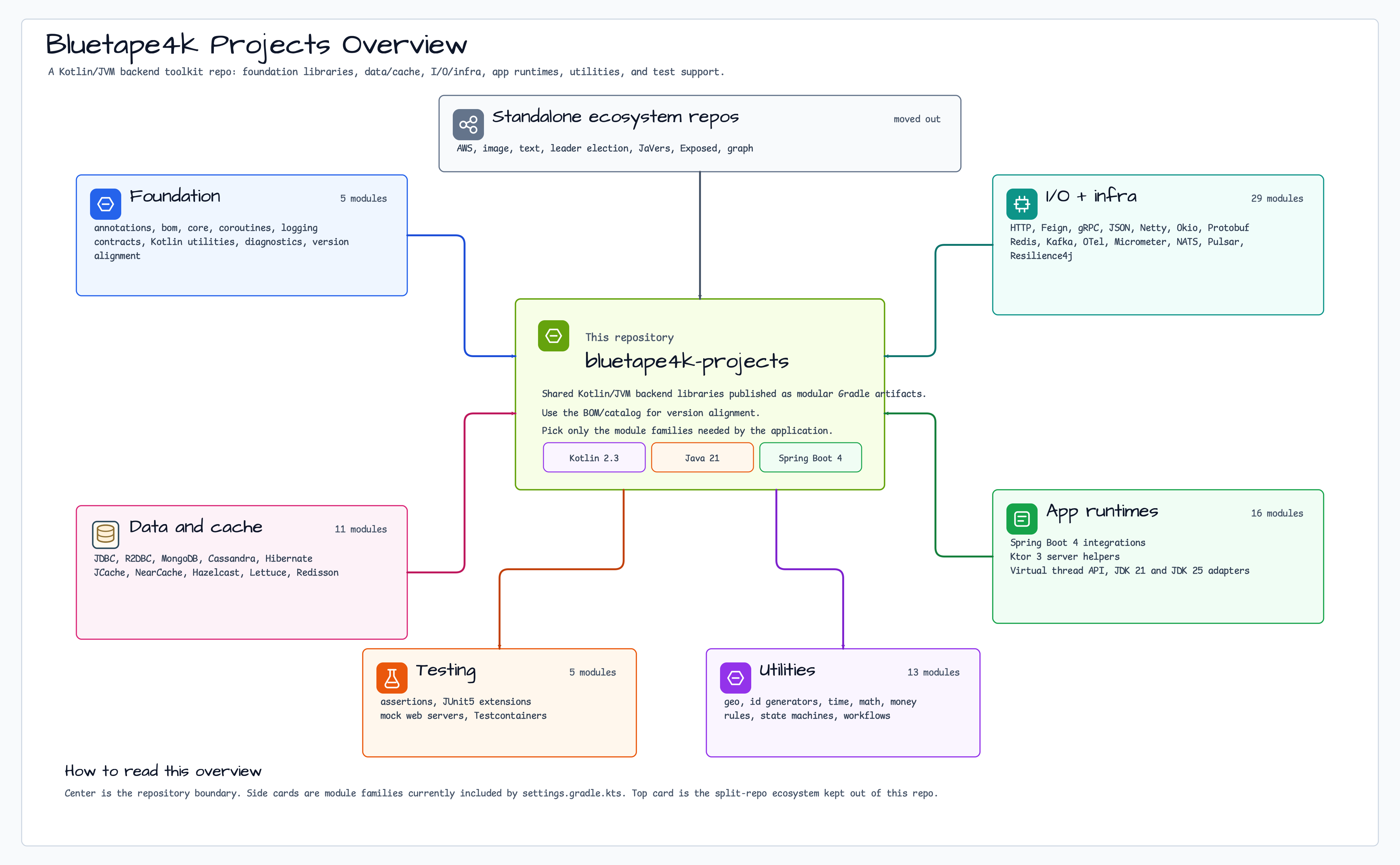This screenshot has width=1400, height=865.
Task: Click the green App runtimes icon
Action: [1022, 519]
